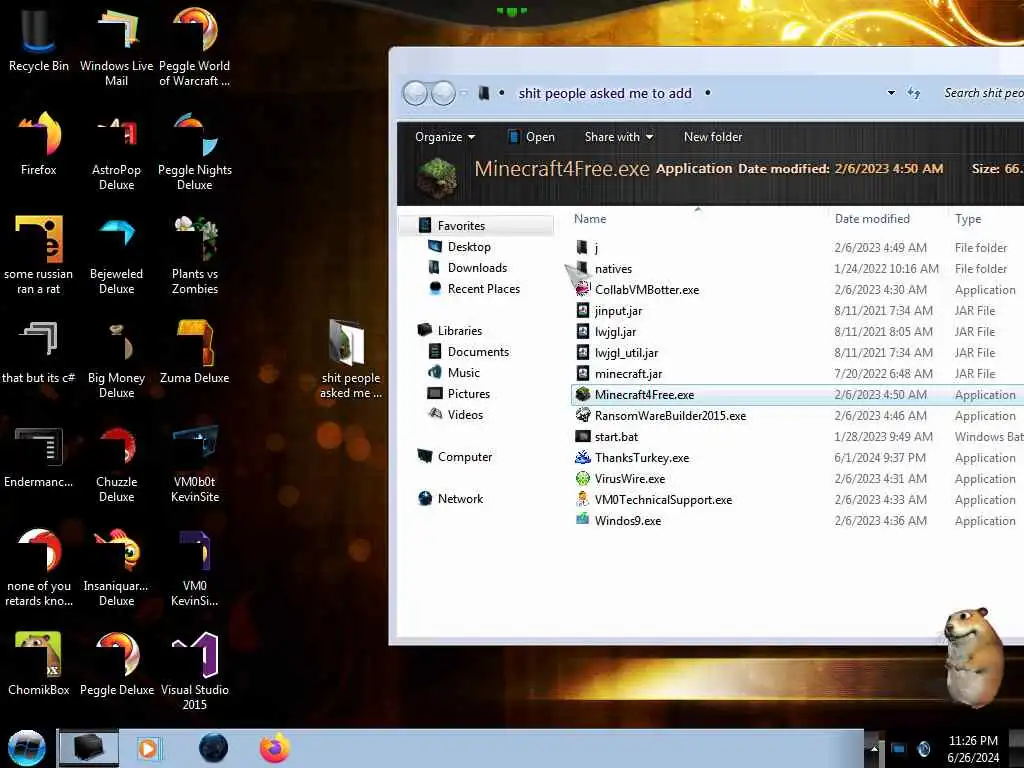Select the AstroPop Deluxe desktop icon
Viewport: 1024px width, 768px height.
click(116, 152)
